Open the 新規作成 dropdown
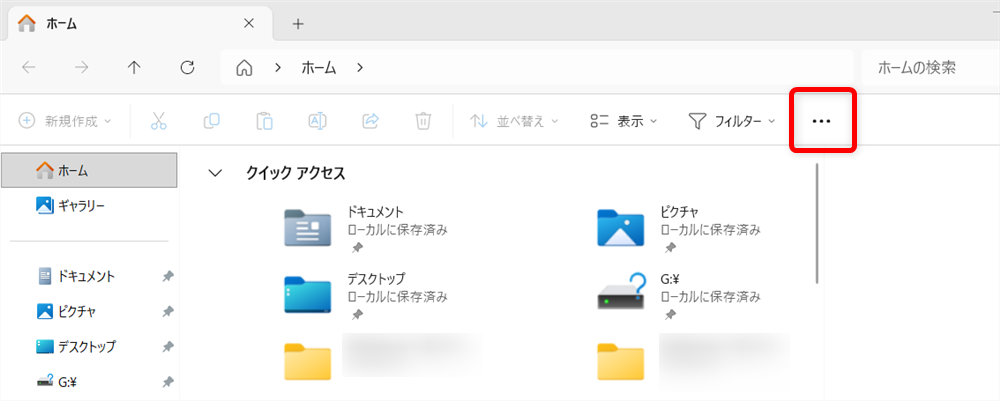Screen dimensions: 1000x401 pyautogui.click(x=64, y=121)
